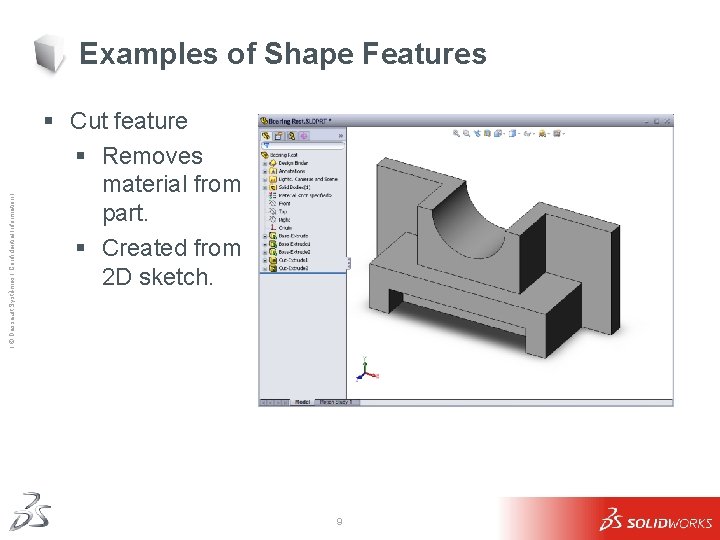Screen dimensions: 720x540
Task: Select the Bearing Rest root node
Action: (x=279, y=155)
